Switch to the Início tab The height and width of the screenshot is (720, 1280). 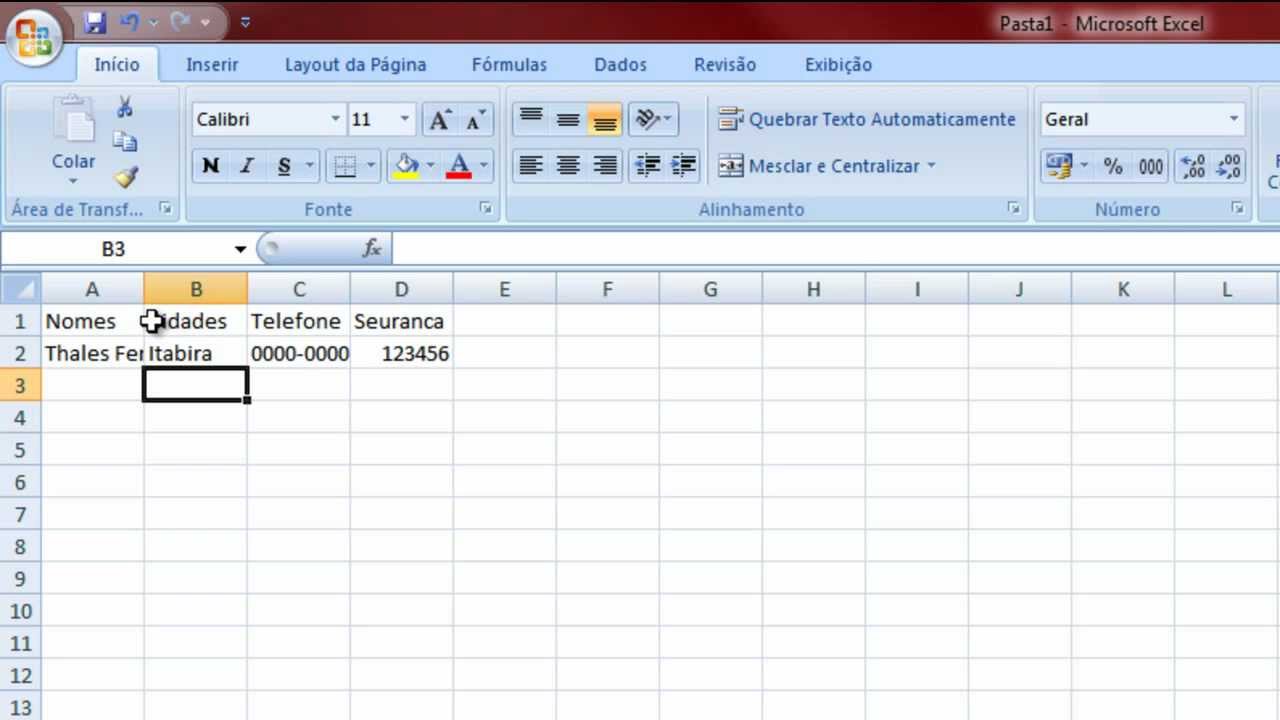(x=117, y=64)
